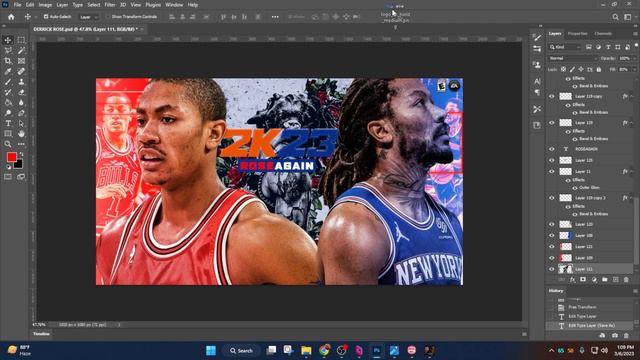Lock all padlock icon in Layers
The height and width of the screenshot is (360, 640).
click(x=599, y=69)
